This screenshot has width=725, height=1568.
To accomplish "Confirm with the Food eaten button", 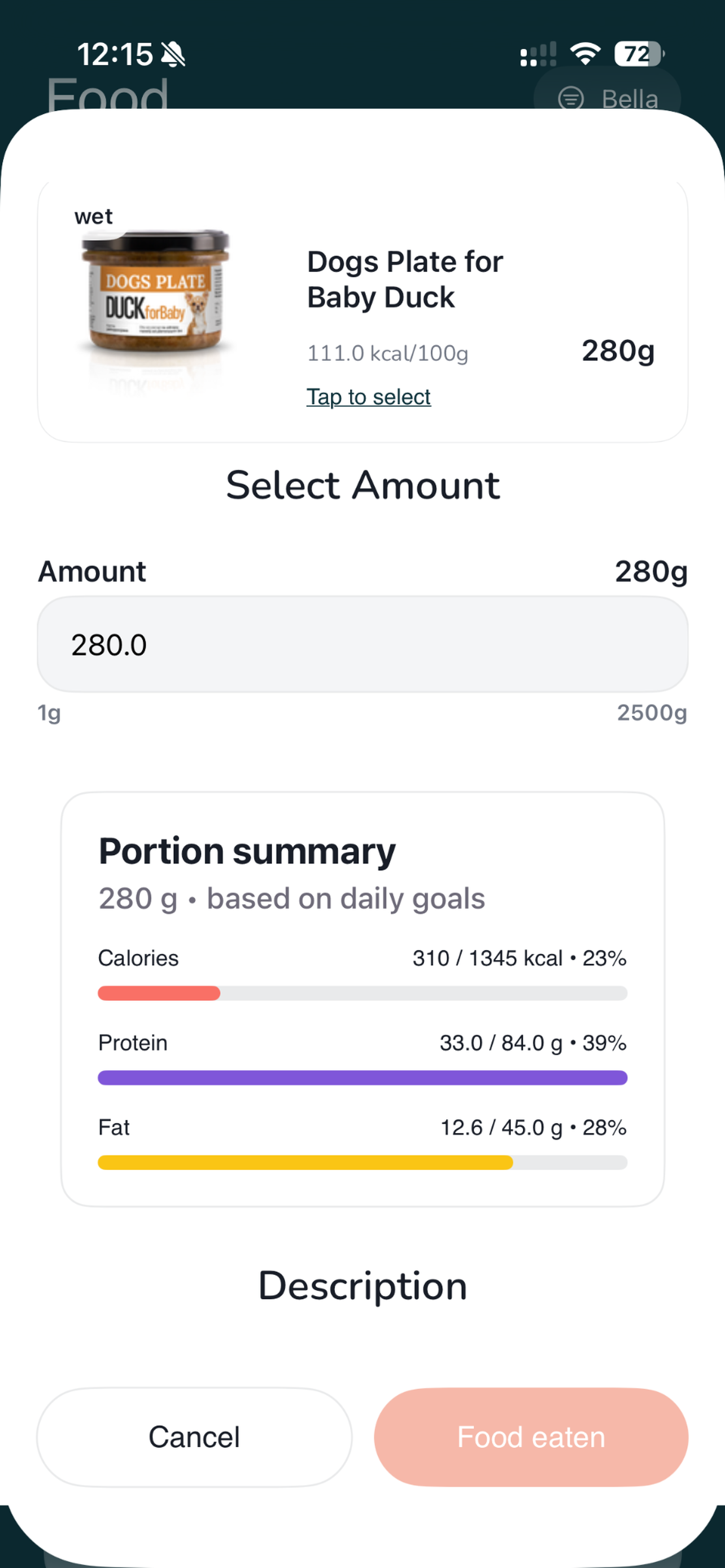I will [531, 1436].
